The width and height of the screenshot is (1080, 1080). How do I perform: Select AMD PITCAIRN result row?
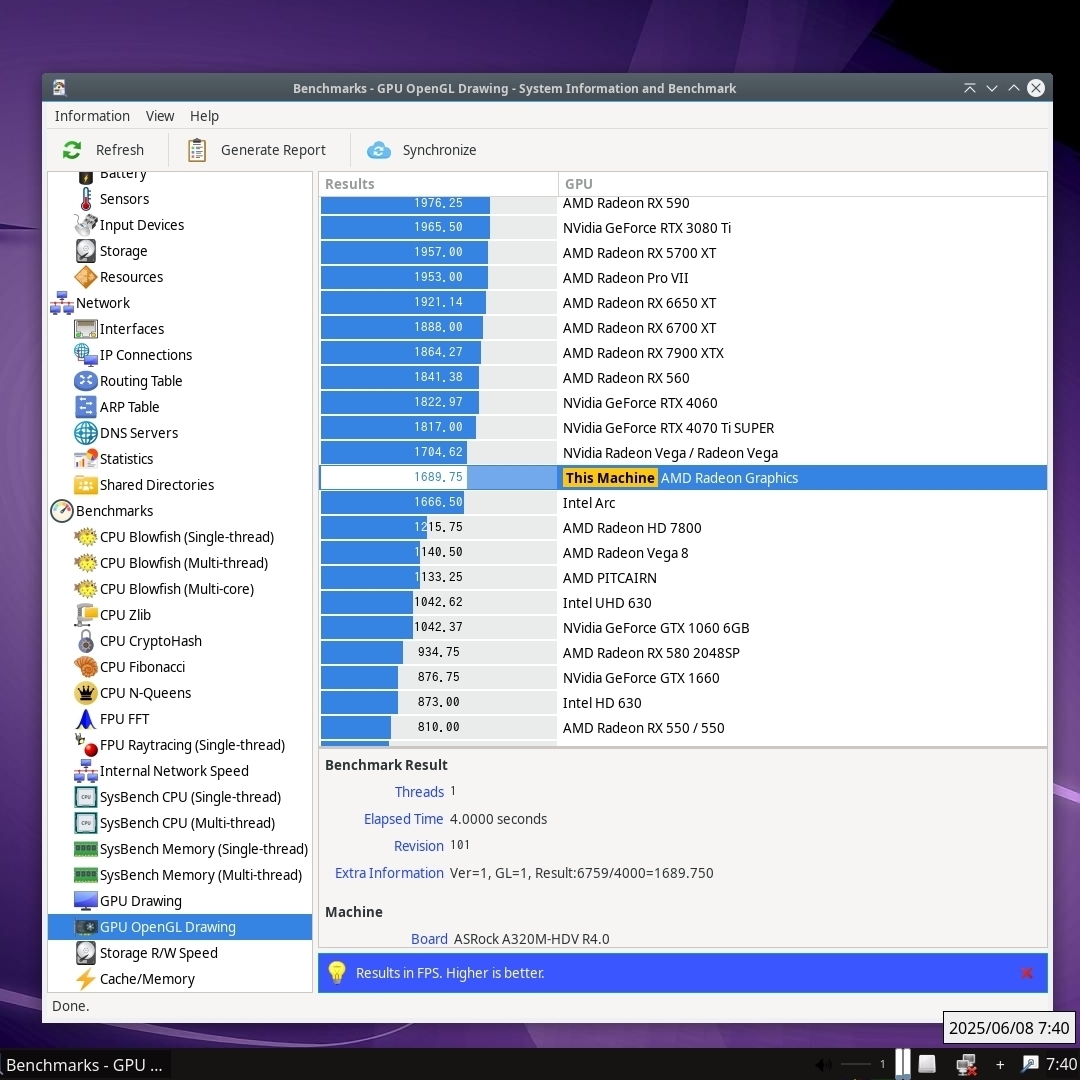(683, 578)
